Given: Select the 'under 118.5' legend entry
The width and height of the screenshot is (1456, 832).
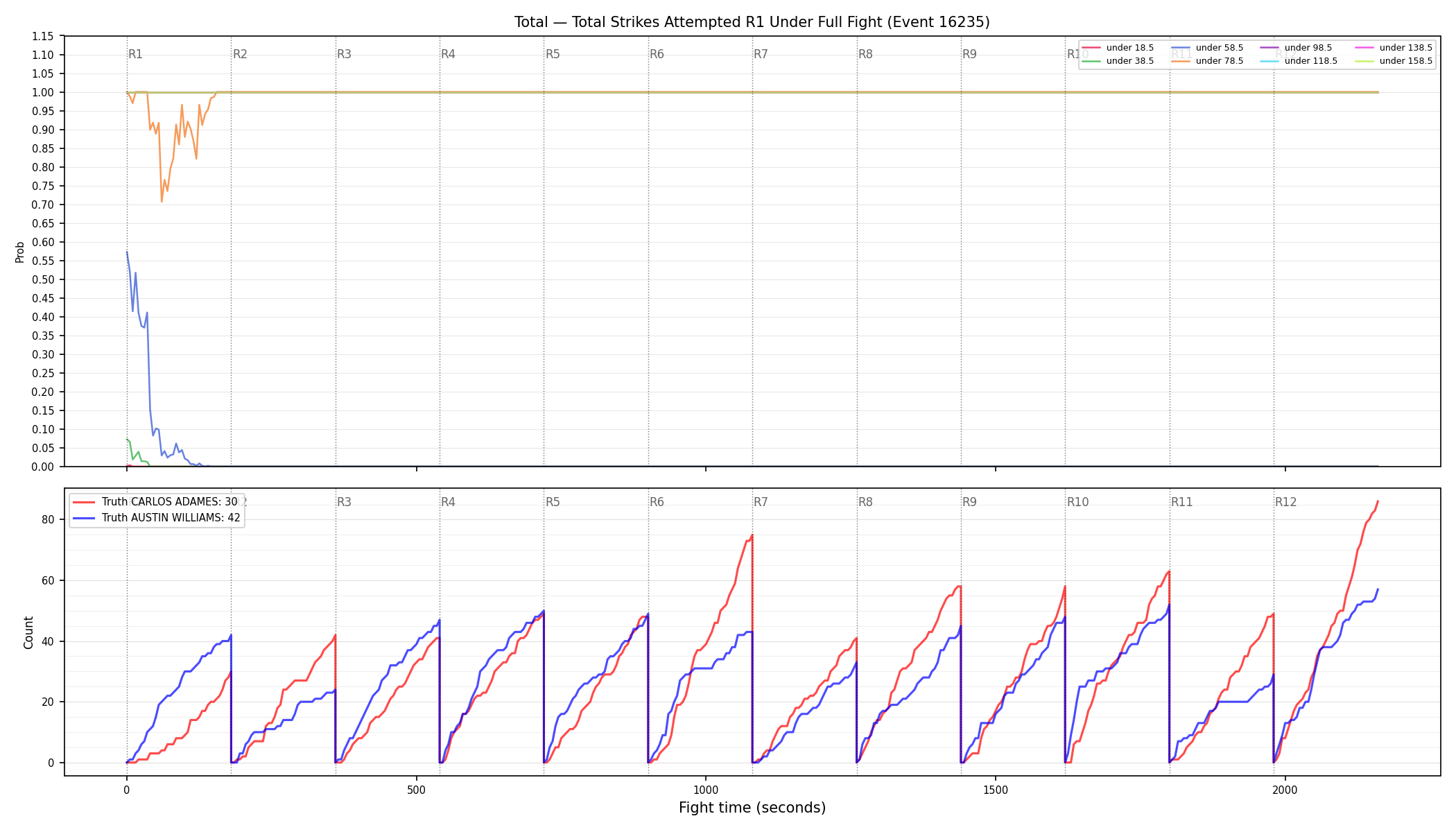Looking at the screenshot, I should click(x=1299, y=61).
